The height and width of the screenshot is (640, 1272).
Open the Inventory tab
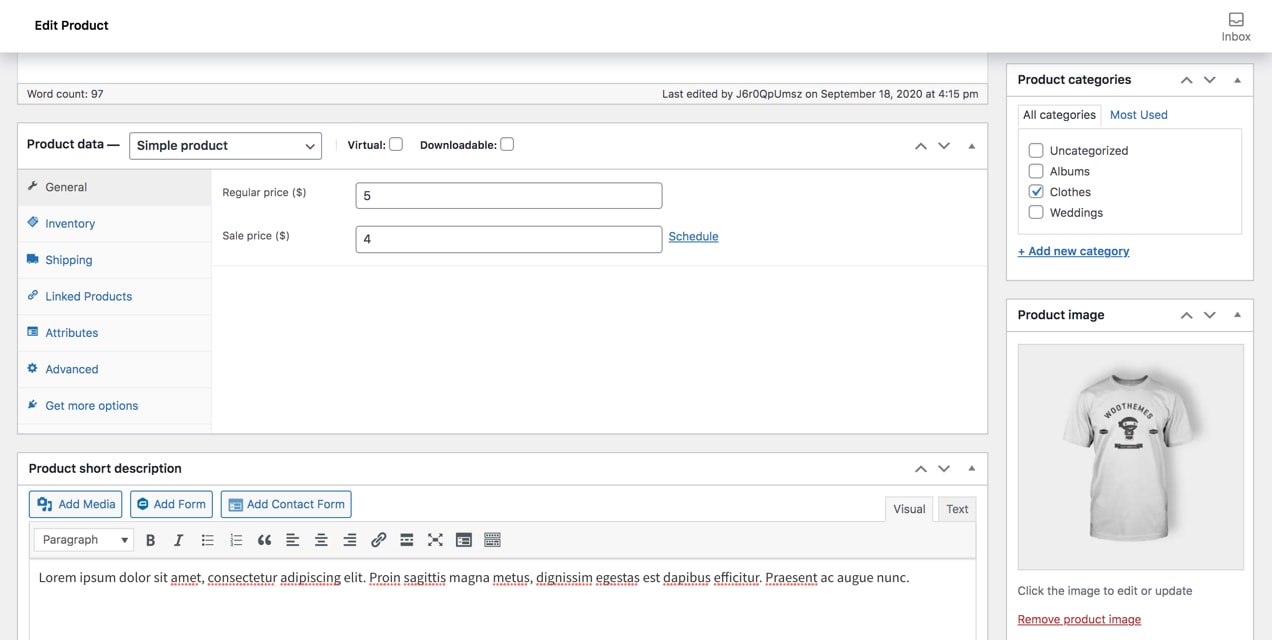(114, 224)
